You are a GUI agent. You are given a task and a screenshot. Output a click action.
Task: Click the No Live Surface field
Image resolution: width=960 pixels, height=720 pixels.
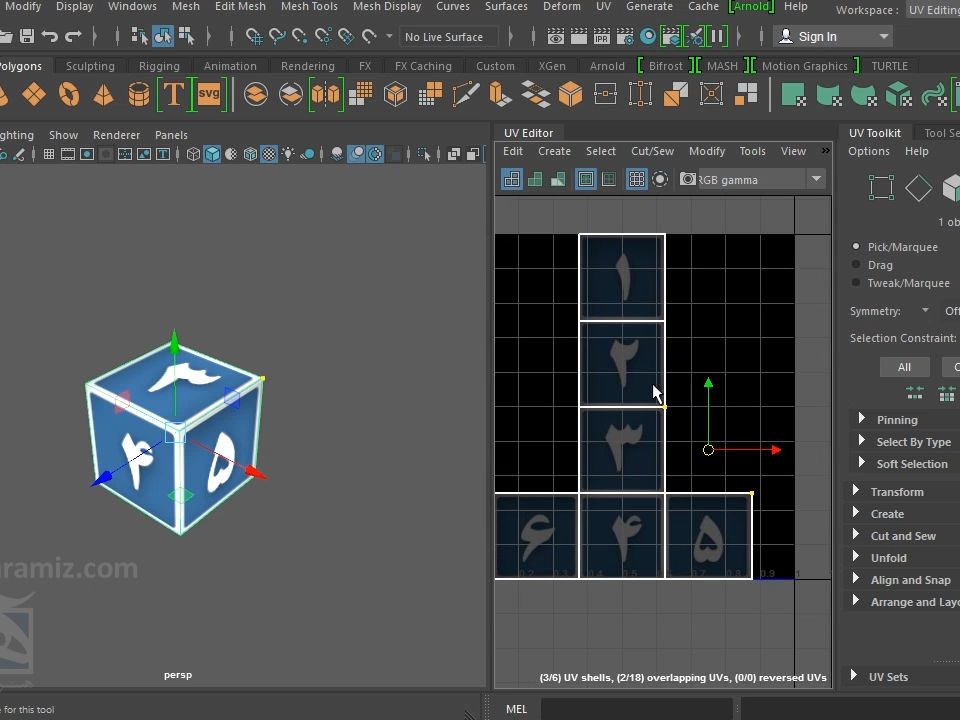(x=449, y=37)
